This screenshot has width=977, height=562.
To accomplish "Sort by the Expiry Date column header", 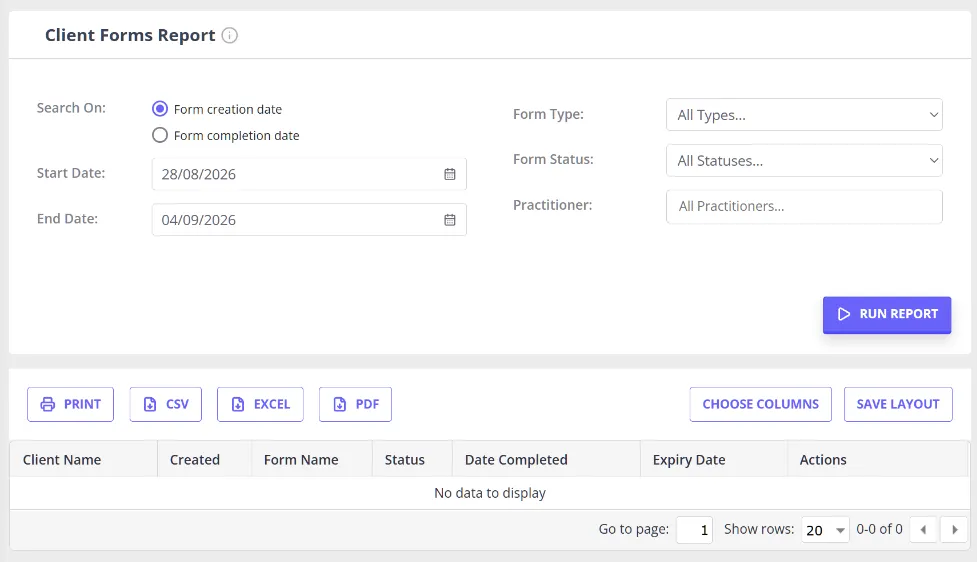I will (x=713, y=460).
